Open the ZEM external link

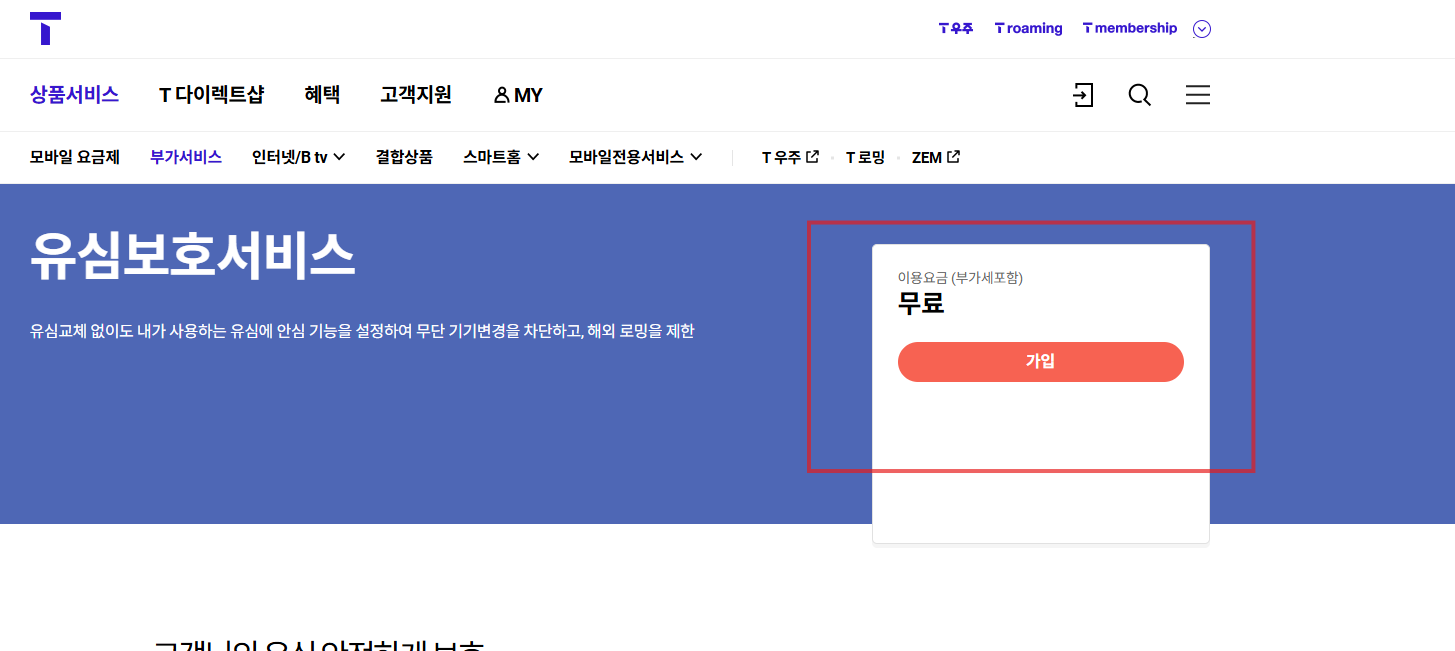tap(936, 157)
